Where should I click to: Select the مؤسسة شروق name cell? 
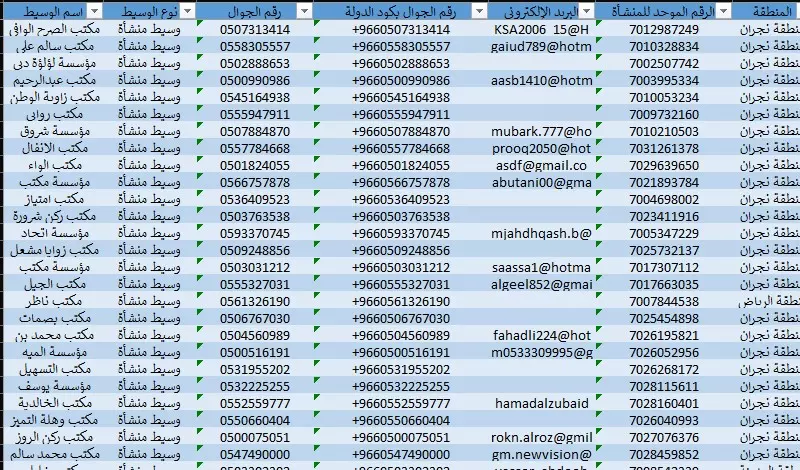[x=53, y=131]
